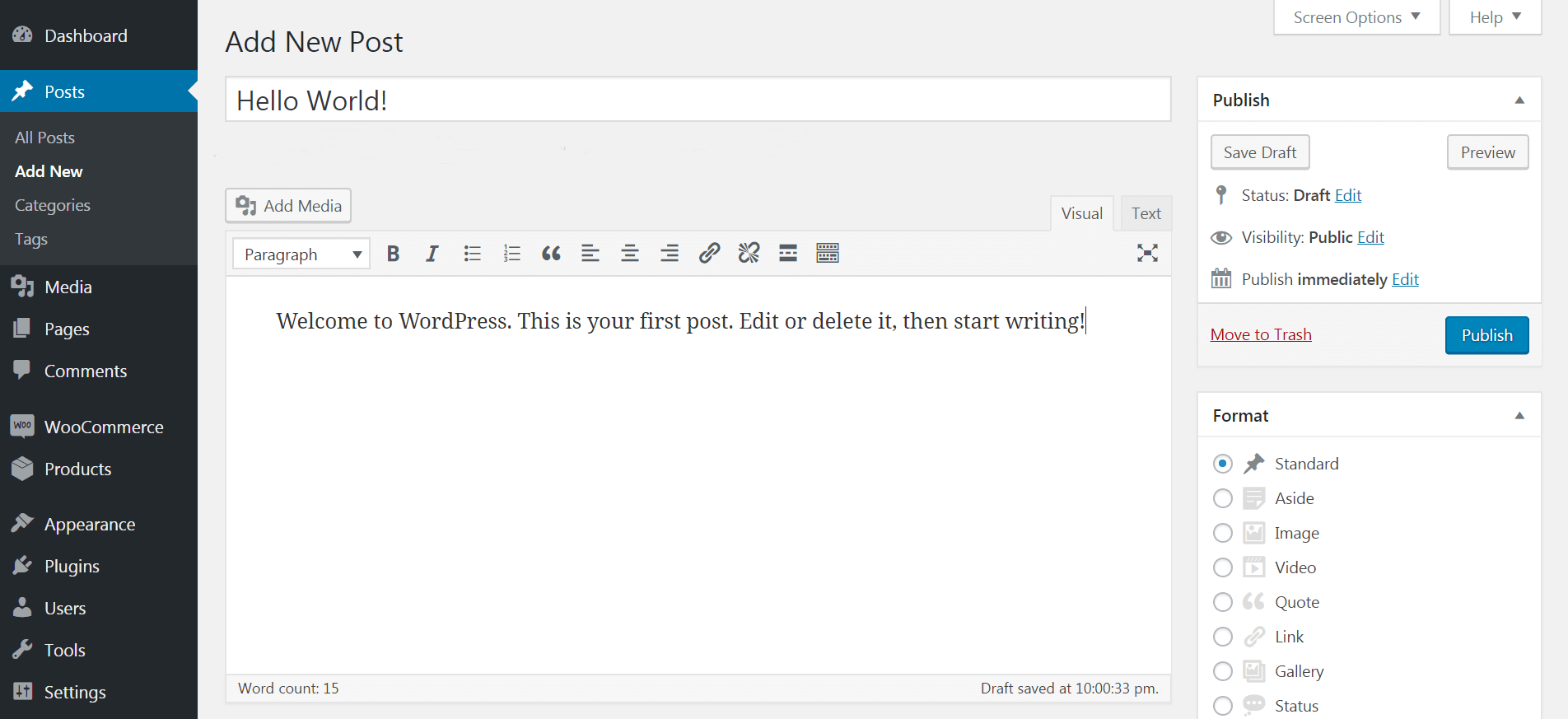
Task: Click inside the post content editor
Action: [698, 475]
